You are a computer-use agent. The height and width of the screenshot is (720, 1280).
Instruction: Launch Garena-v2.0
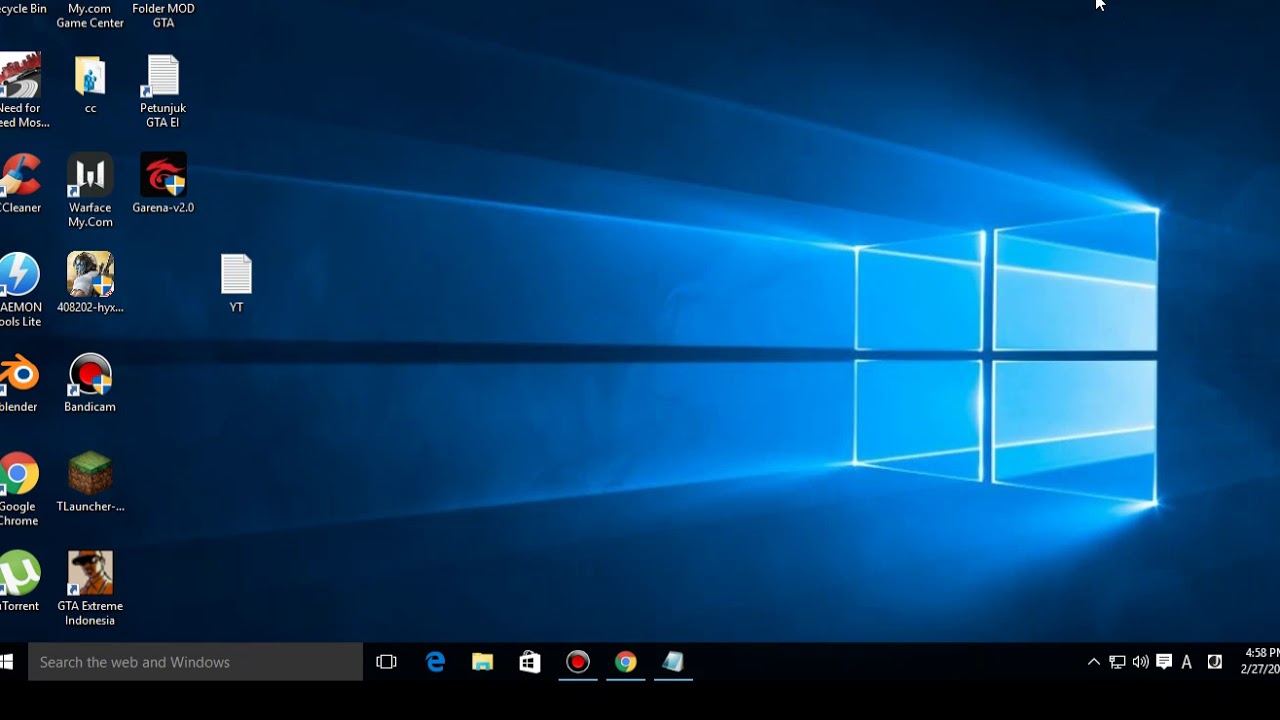tap(163, 175)
